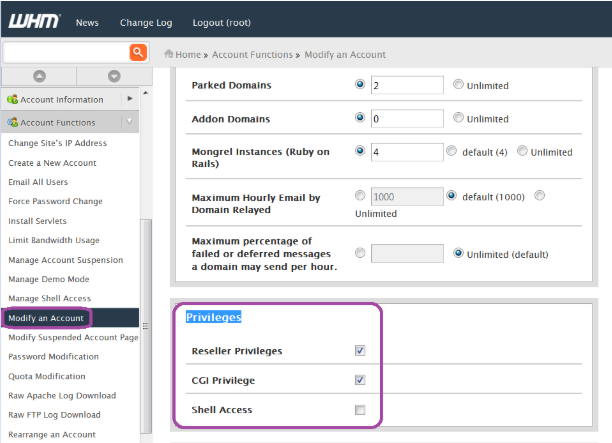Click the Home breadcrumb icon
The width and height of the screenshot is (612, 443).
pyautogui.click(x=169, y=54)
